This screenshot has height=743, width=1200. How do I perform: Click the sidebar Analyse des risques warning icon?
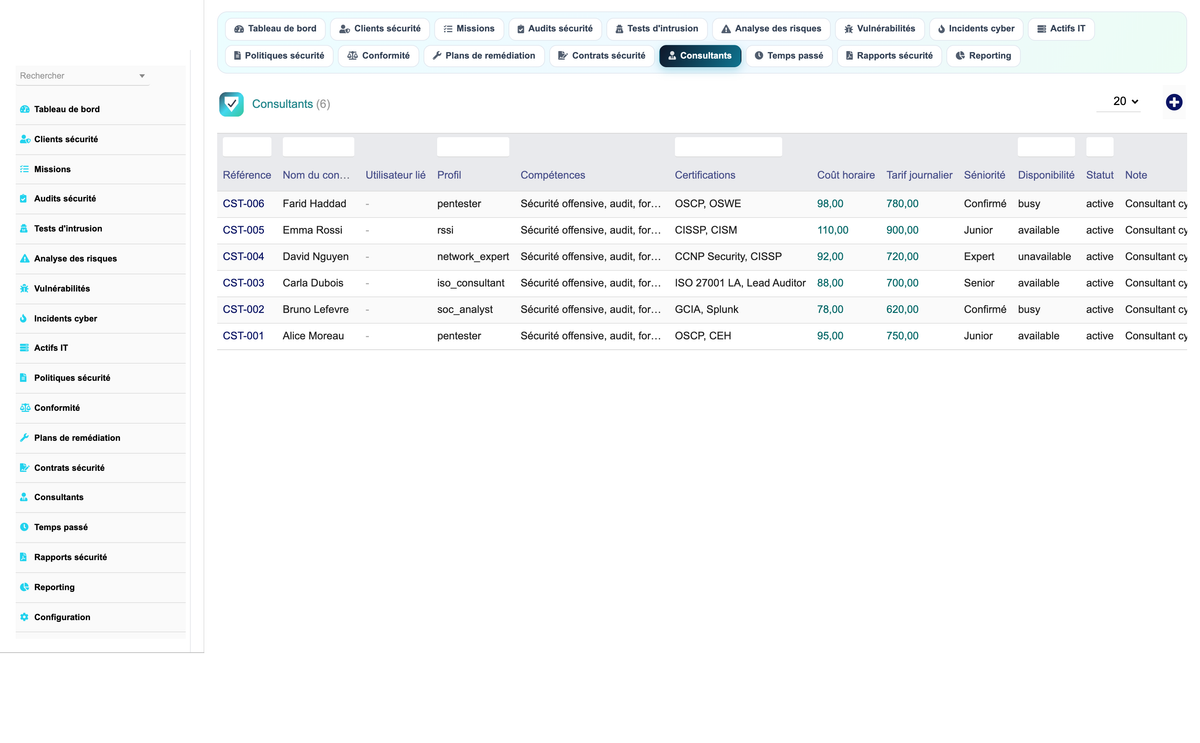(x=24, y=259)
